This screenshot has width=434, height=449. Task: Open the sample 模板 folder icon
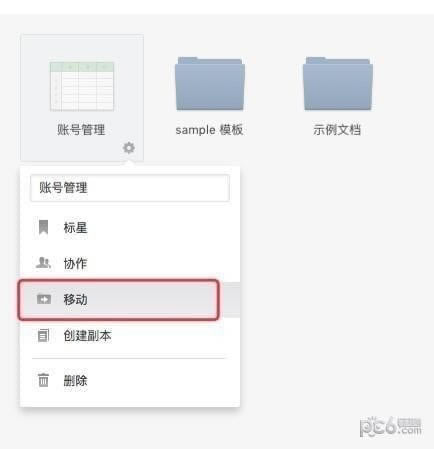point(210,83)
